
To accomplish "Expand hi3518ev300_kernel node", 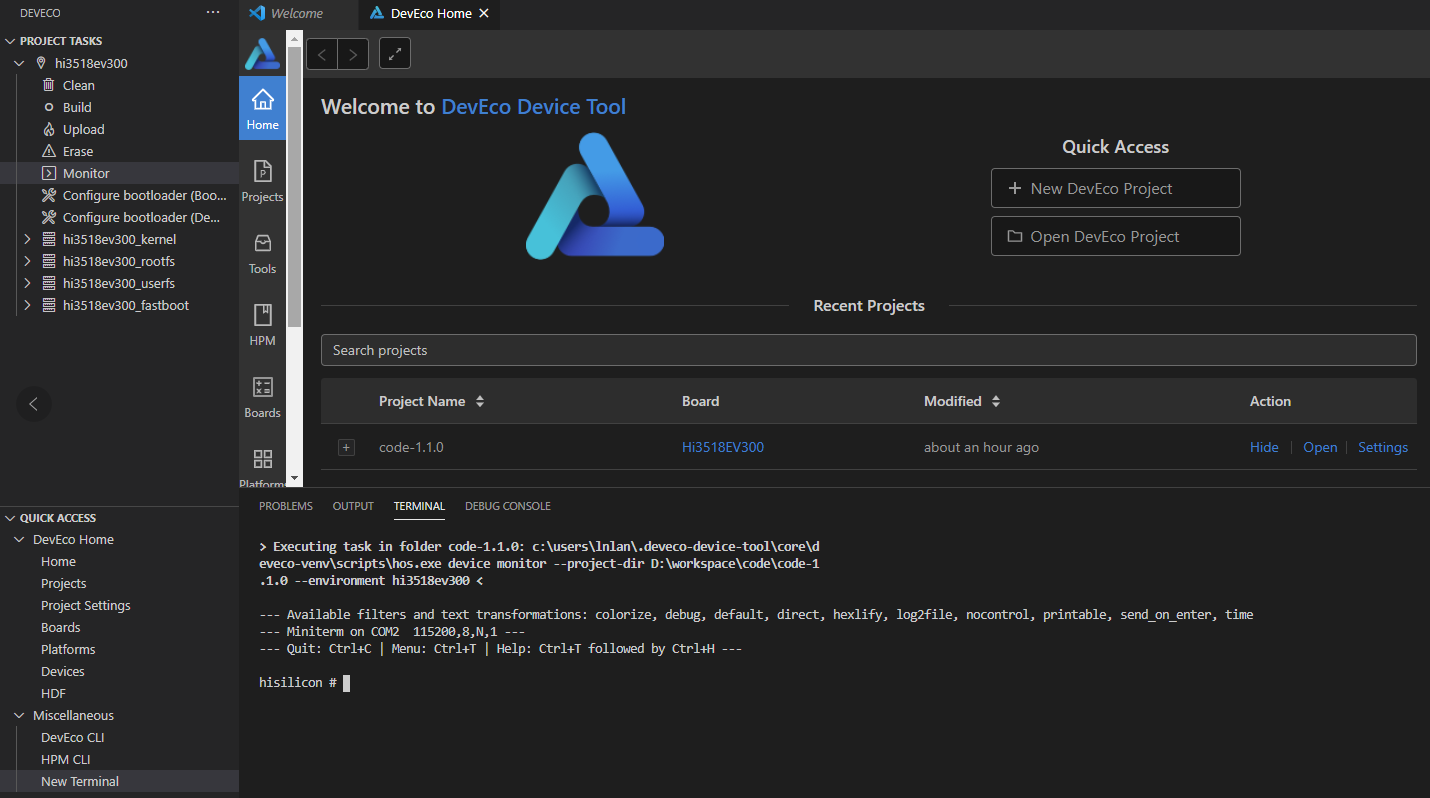I will [x=27, y=239].
